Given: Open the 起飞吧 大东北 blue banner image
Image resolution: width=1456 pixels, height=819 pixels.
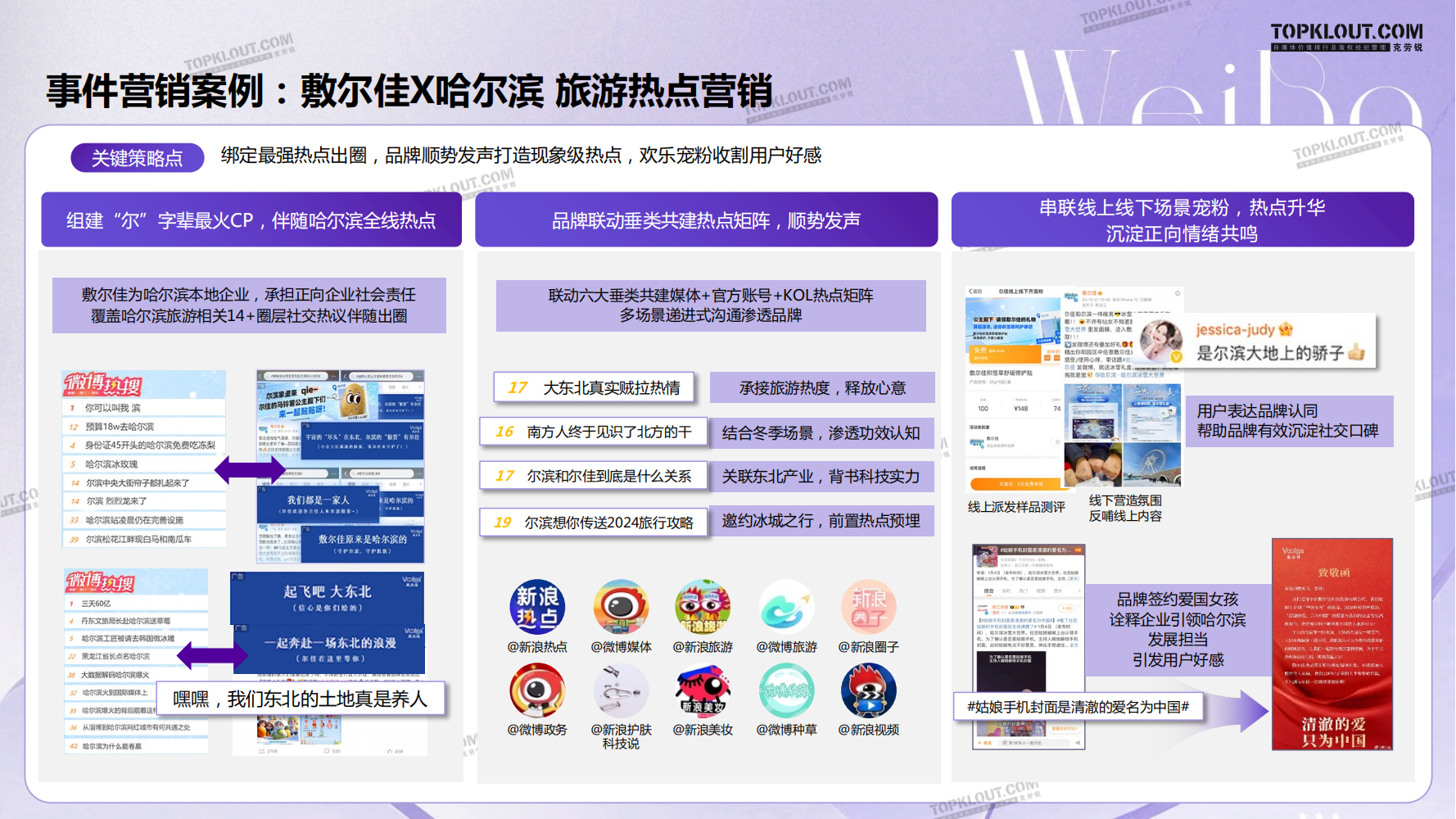Looking at the screenshot, I should tap(328, 598).
